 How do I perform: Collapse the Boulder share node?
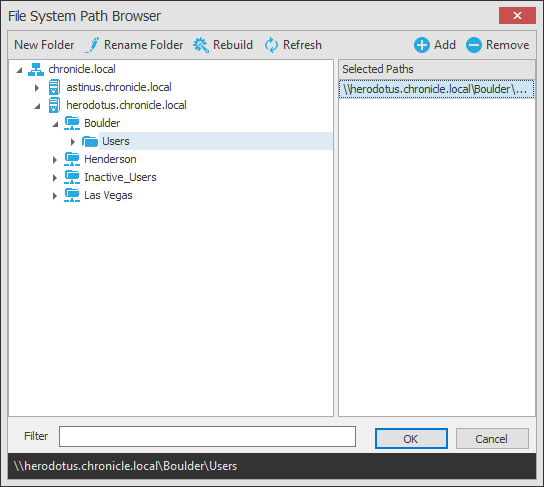point(55,124)
